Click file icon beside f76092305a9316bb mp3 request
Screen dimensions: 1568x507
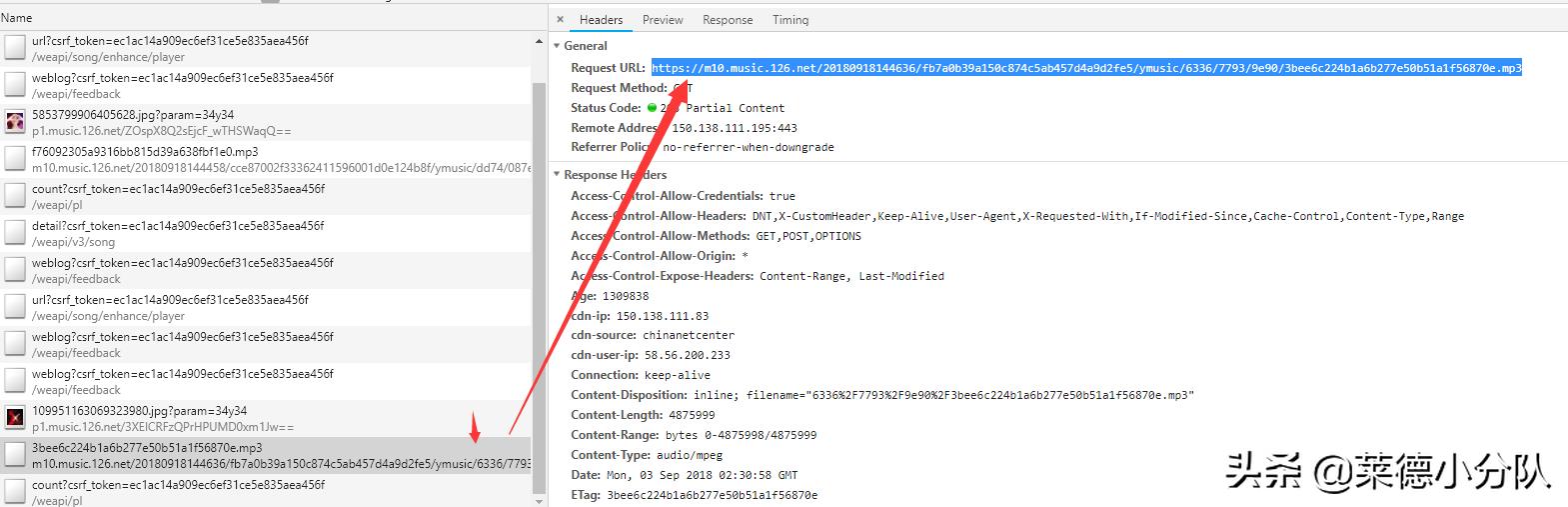click(15, 159)
